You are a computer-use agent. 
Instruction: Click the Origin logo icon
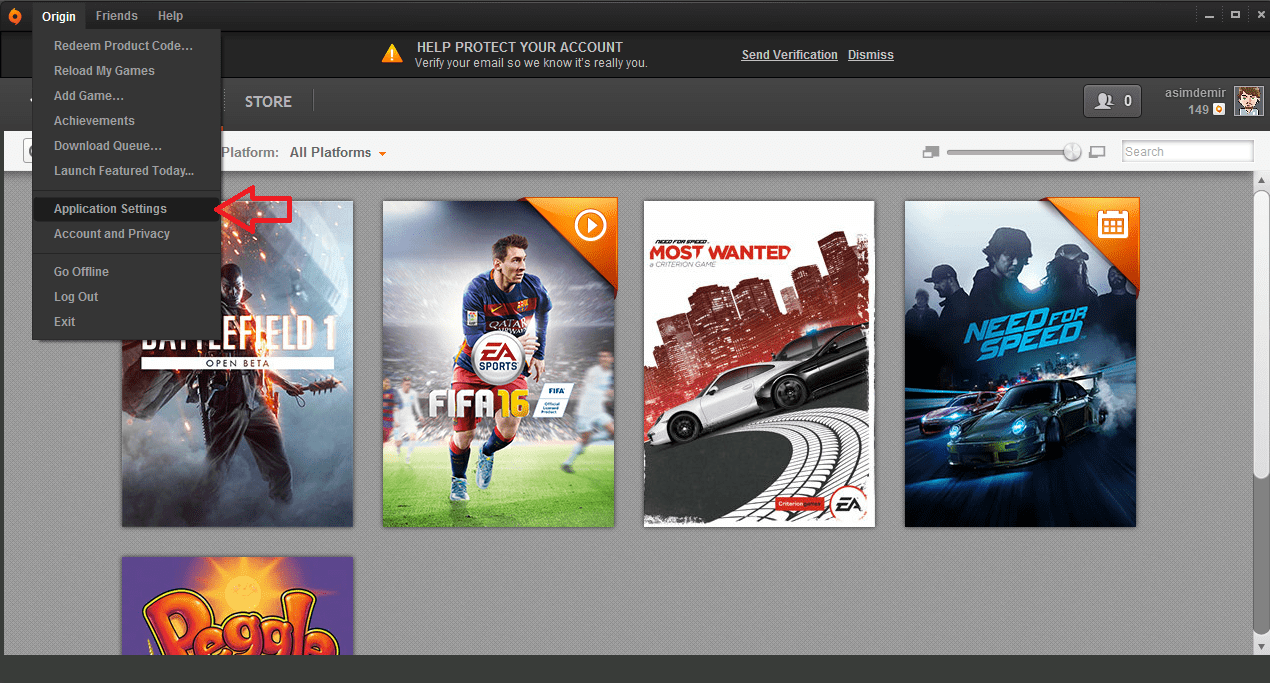coord(15,15)
